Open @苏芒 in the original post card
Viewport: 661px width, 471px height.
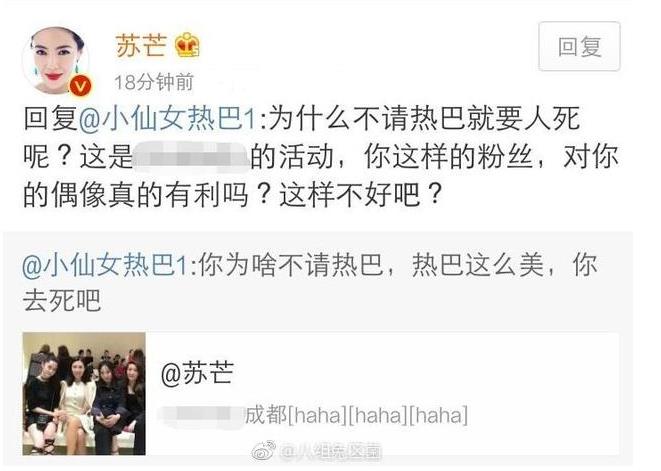[x=197, y=373]
